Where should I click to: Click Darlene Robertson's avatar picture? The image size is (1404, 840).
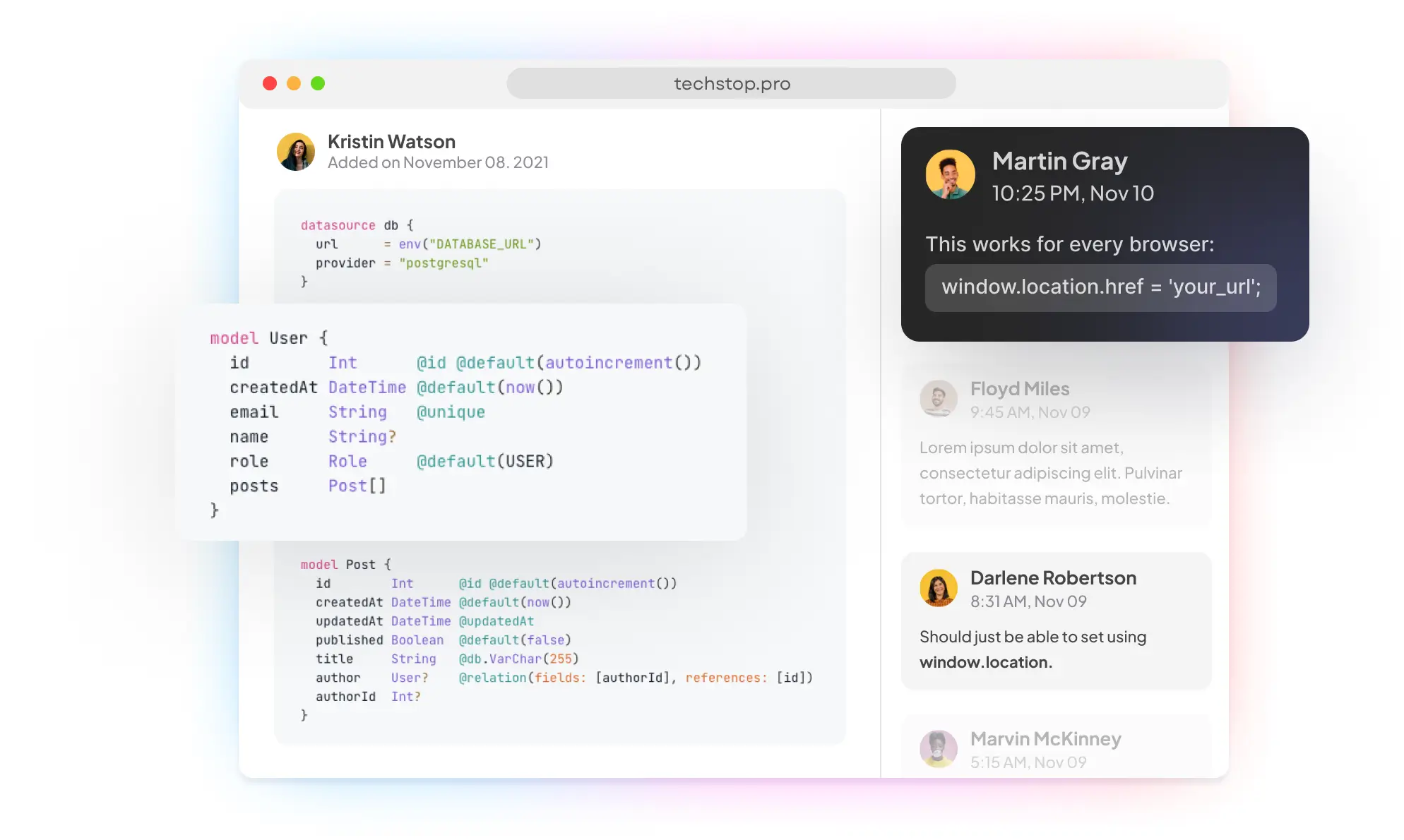tap(938, 588)
